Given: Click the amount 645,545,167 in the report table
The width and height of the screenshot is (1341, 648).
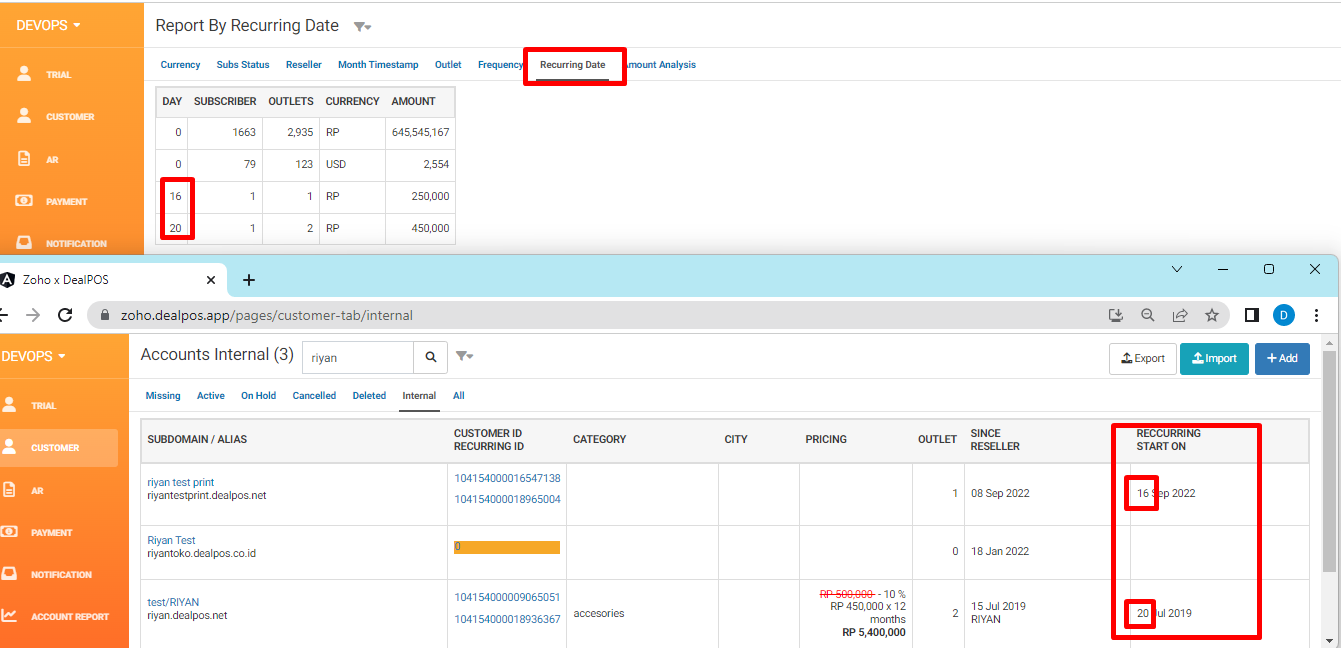Looking at the screenshot, I should coord(421,133).
